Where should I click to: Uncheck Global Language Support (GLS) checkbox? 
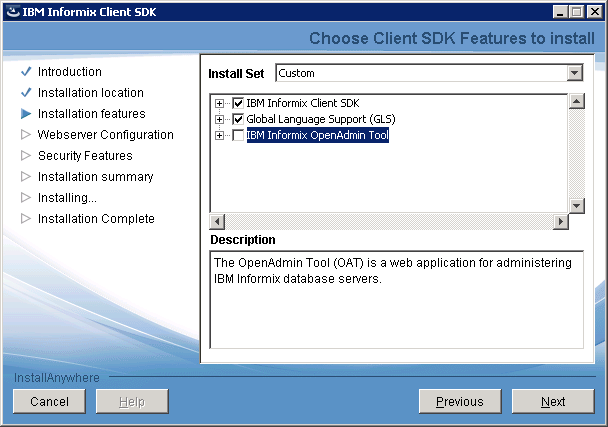(238, 119)
